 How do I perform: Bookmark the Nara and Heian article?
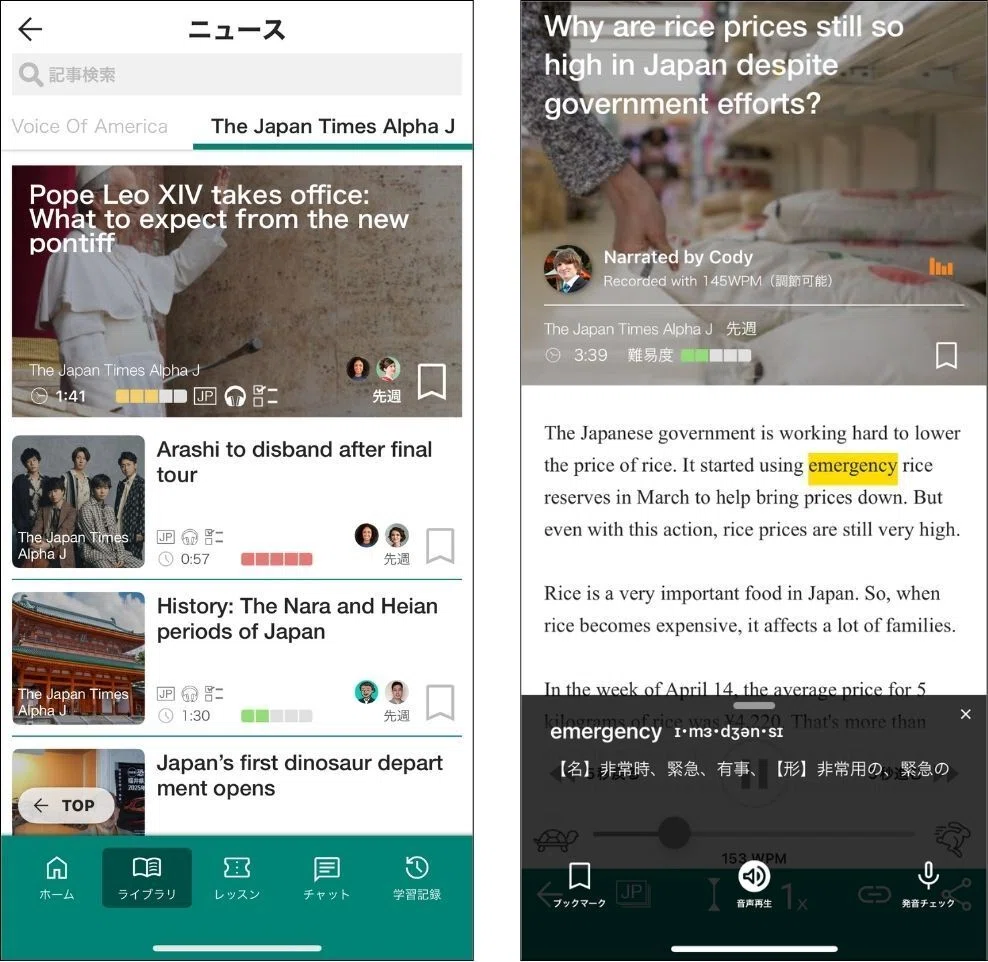point(440,702)
